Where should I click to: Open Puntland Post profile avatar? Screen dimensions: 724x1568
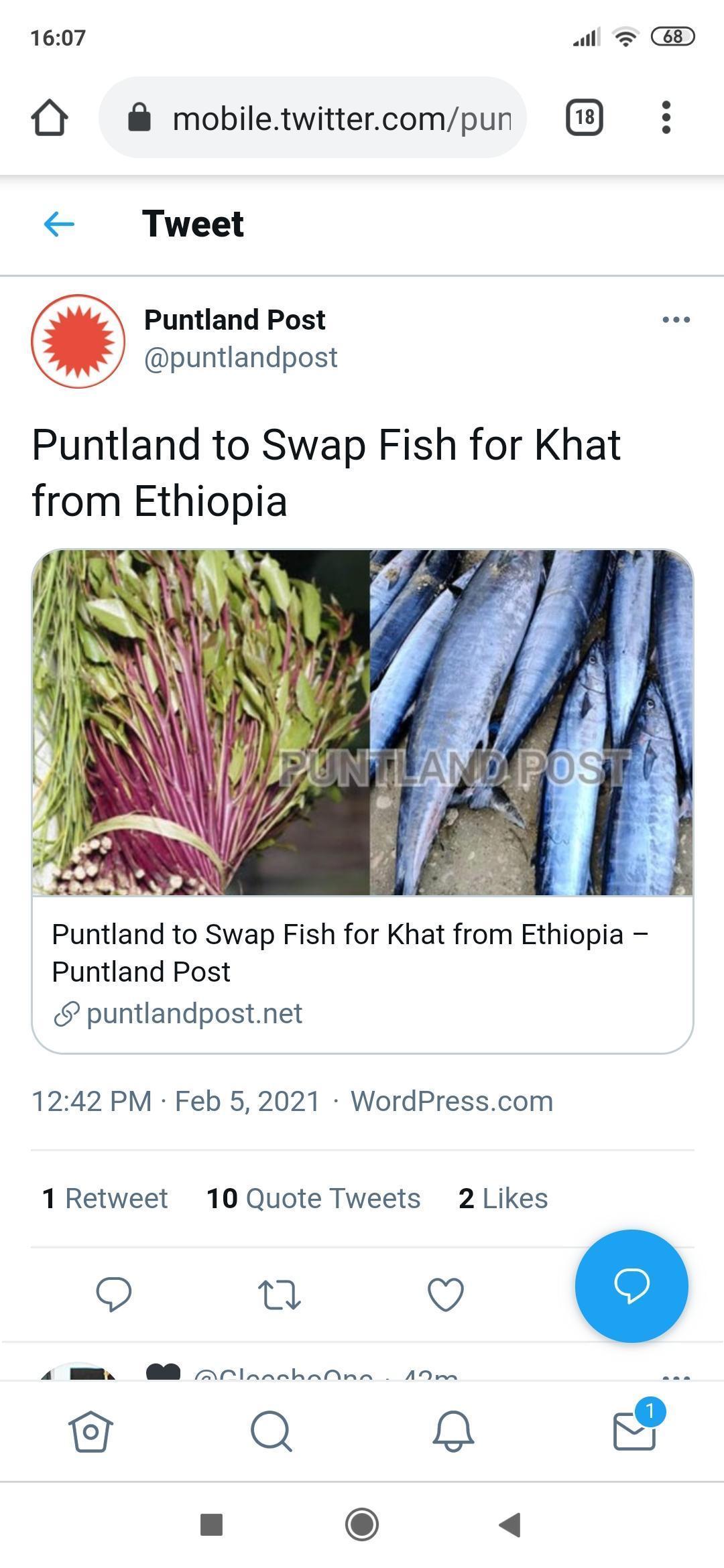78,341
